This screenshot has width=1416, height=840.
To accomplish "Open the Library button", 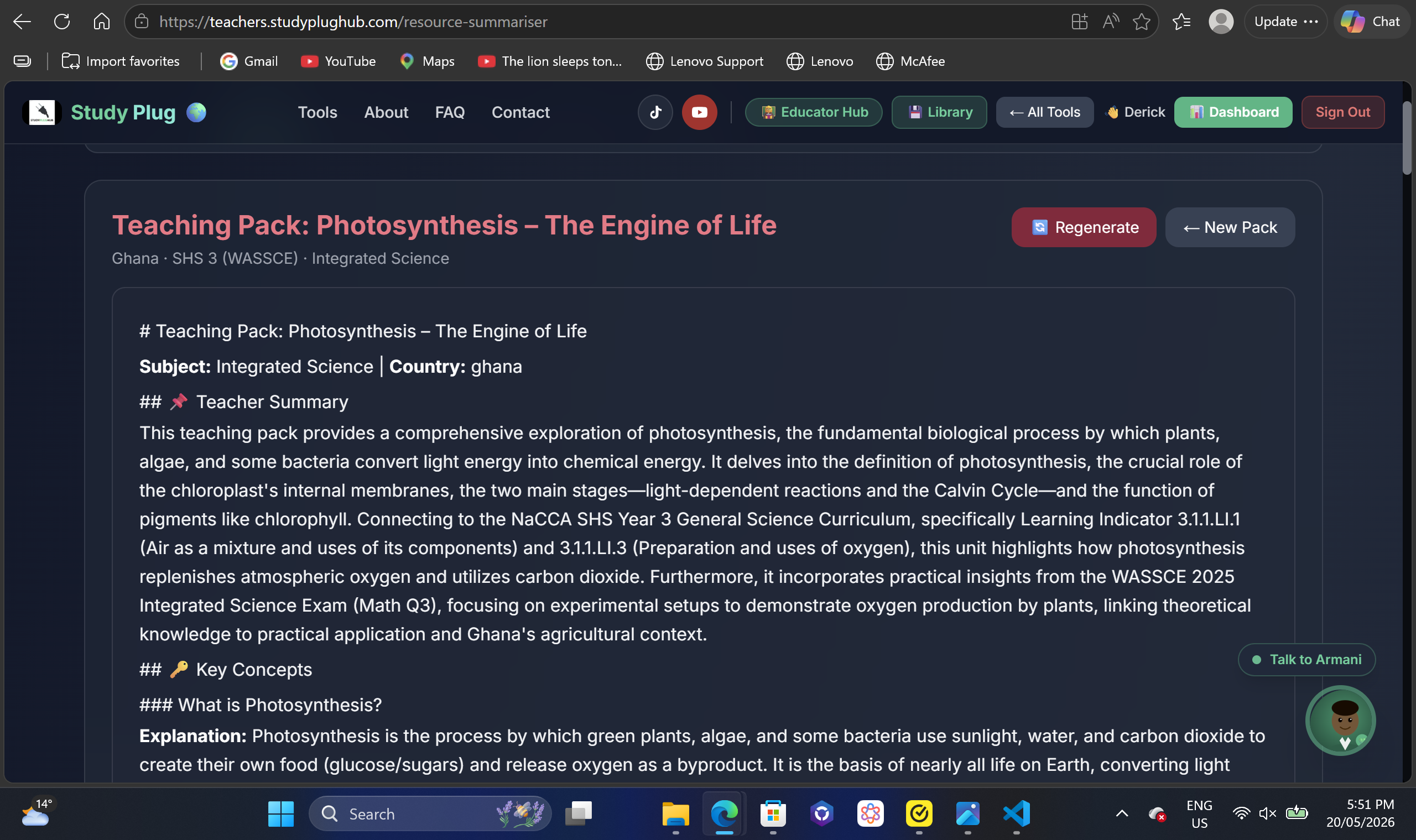I will tap(939, 112).
